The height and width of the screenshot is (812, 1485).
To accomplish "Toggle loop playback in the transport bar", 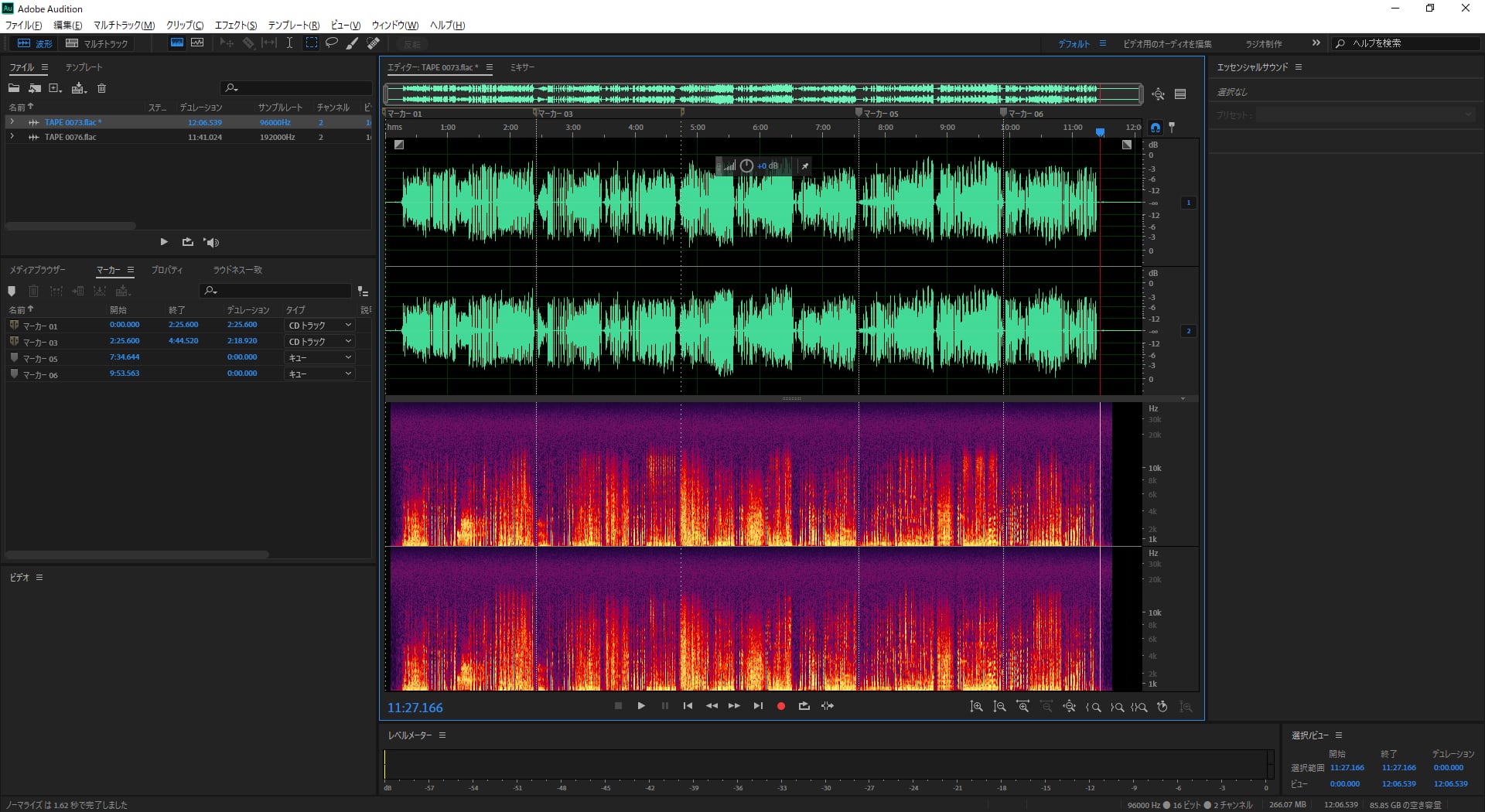I will [804, 706].
